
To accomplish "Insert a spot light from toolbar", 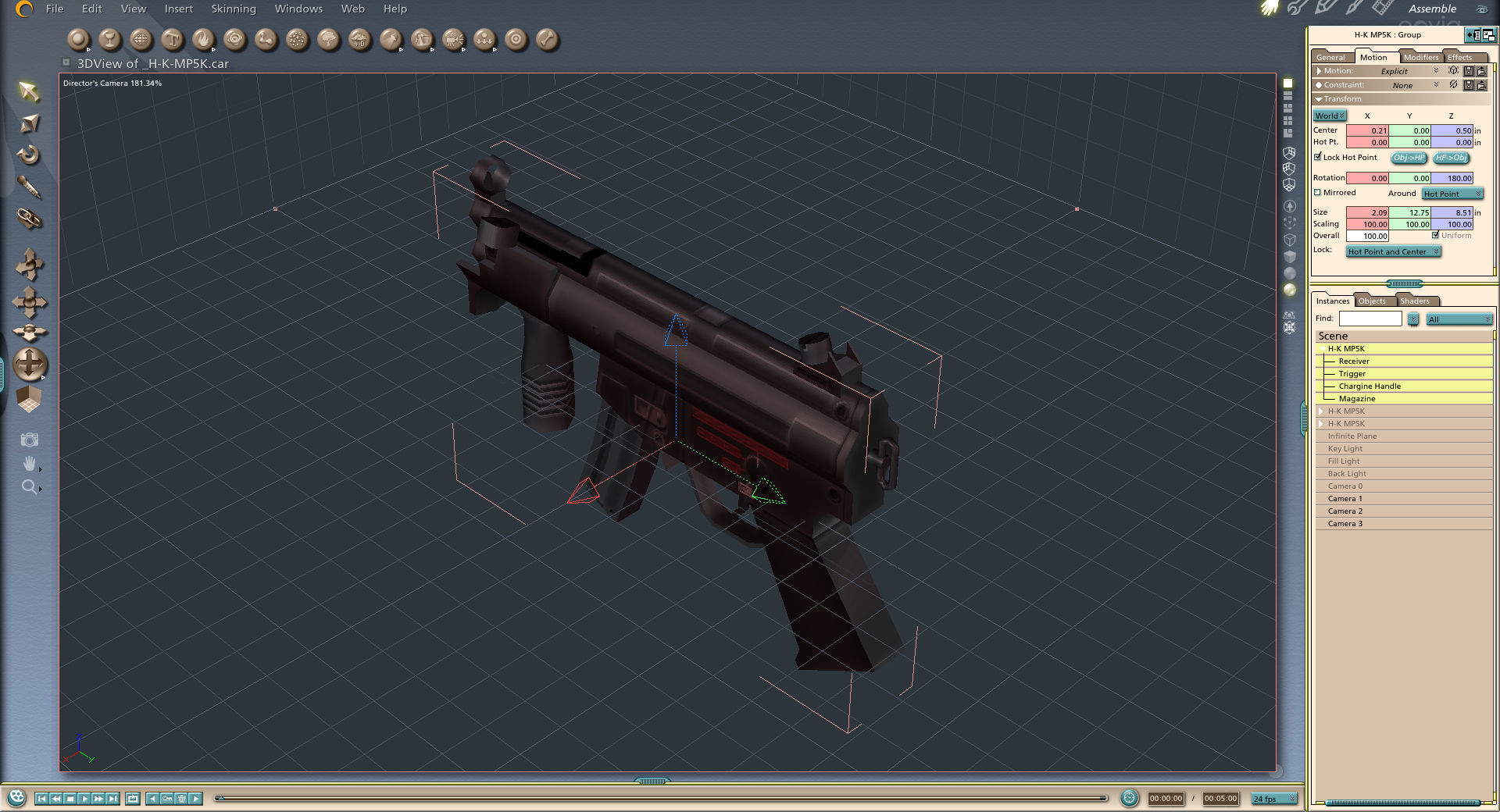I will (x=391, y=39).
